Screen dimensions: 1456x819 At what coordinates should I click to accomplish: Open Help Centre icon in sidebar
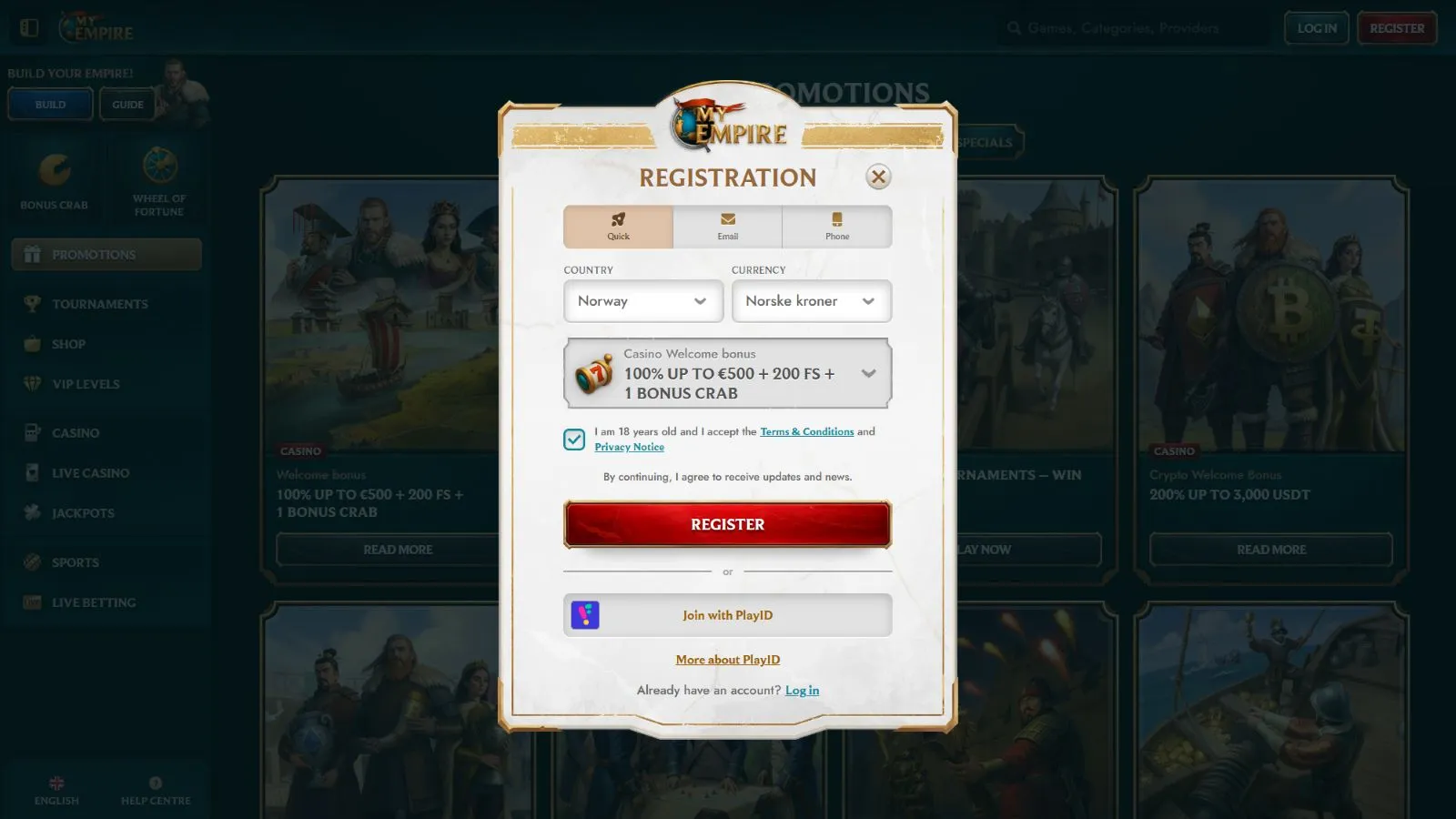[x=156, y=783]
